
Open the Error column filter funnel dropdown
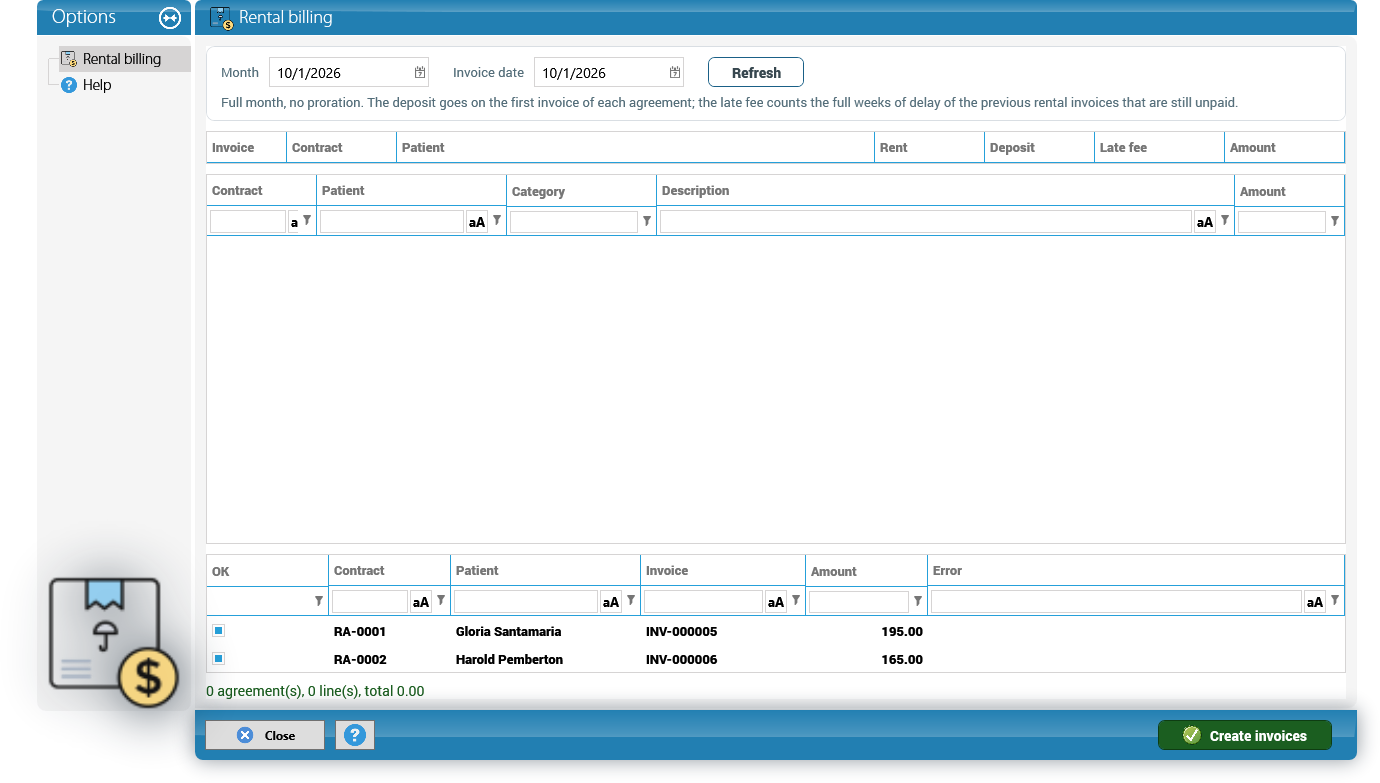coord(1335,600)
